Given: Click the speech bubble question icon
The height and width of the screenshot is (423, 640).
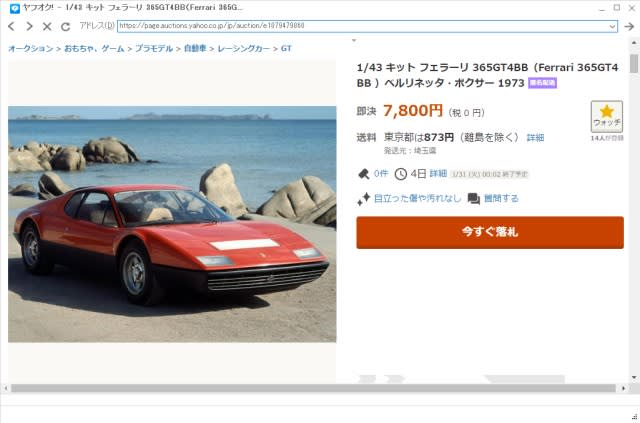Looking at the screenshot, I should tap(473, 199).
